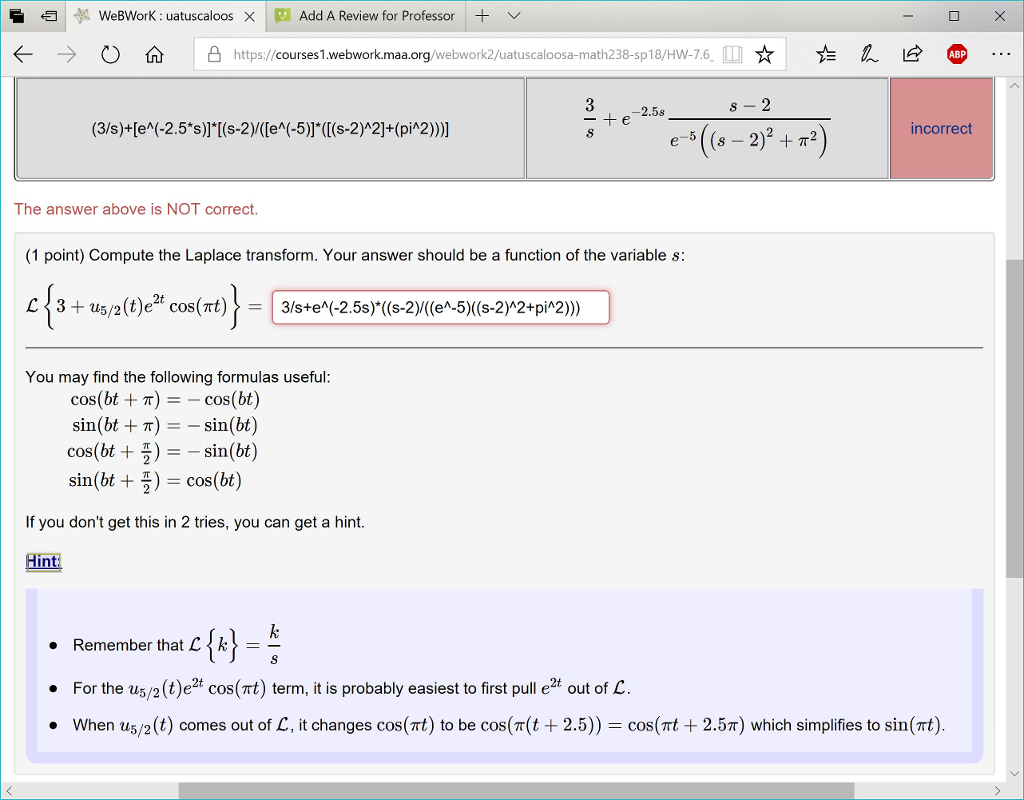Open the Share panel
The height and width of the screenshot is (800, 1024).
(911, 54)
